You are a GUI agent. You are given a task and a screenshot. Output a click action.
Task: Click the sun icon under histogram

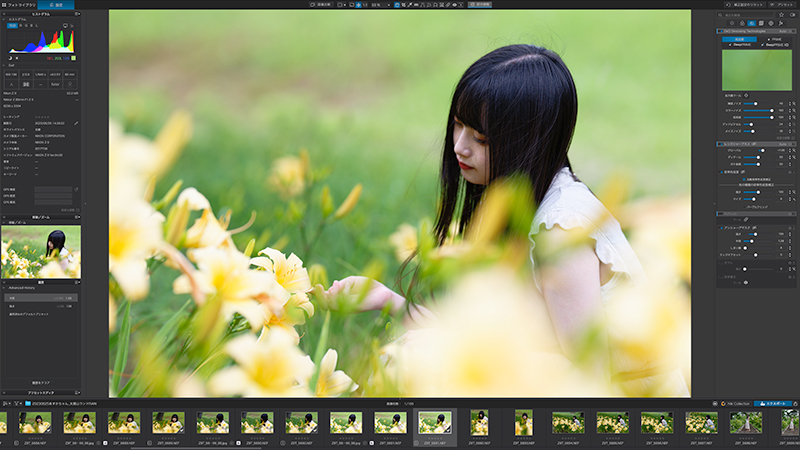point(17,58)
